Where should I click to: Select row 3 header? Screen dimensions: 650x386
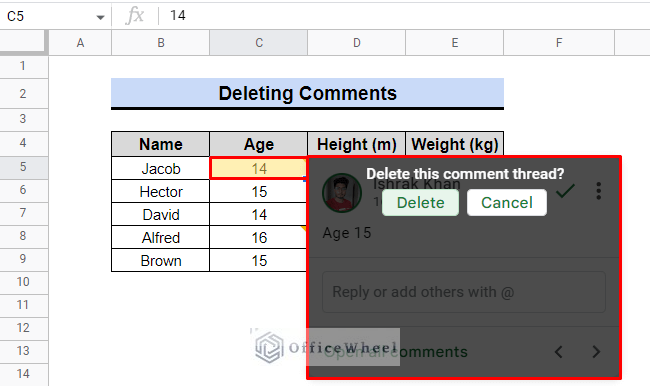[x=24, y=119]
